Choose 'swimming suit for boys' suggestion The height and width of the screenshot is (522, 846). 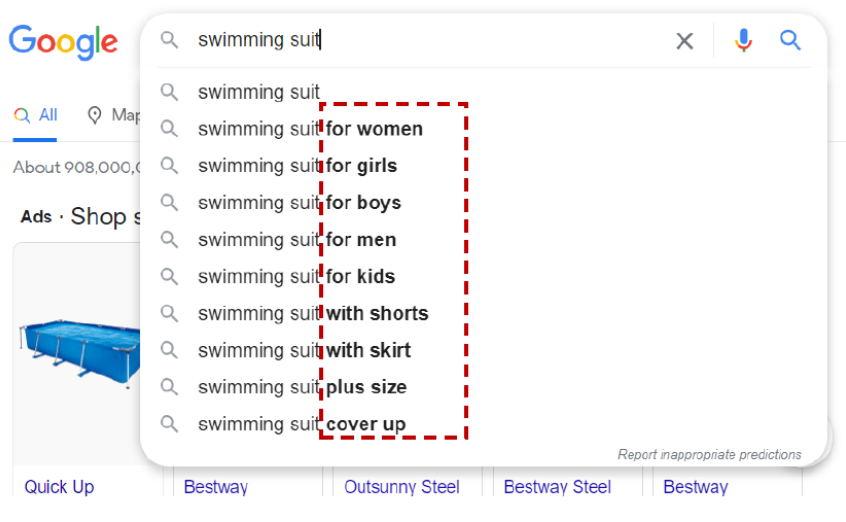pos(299,203)
